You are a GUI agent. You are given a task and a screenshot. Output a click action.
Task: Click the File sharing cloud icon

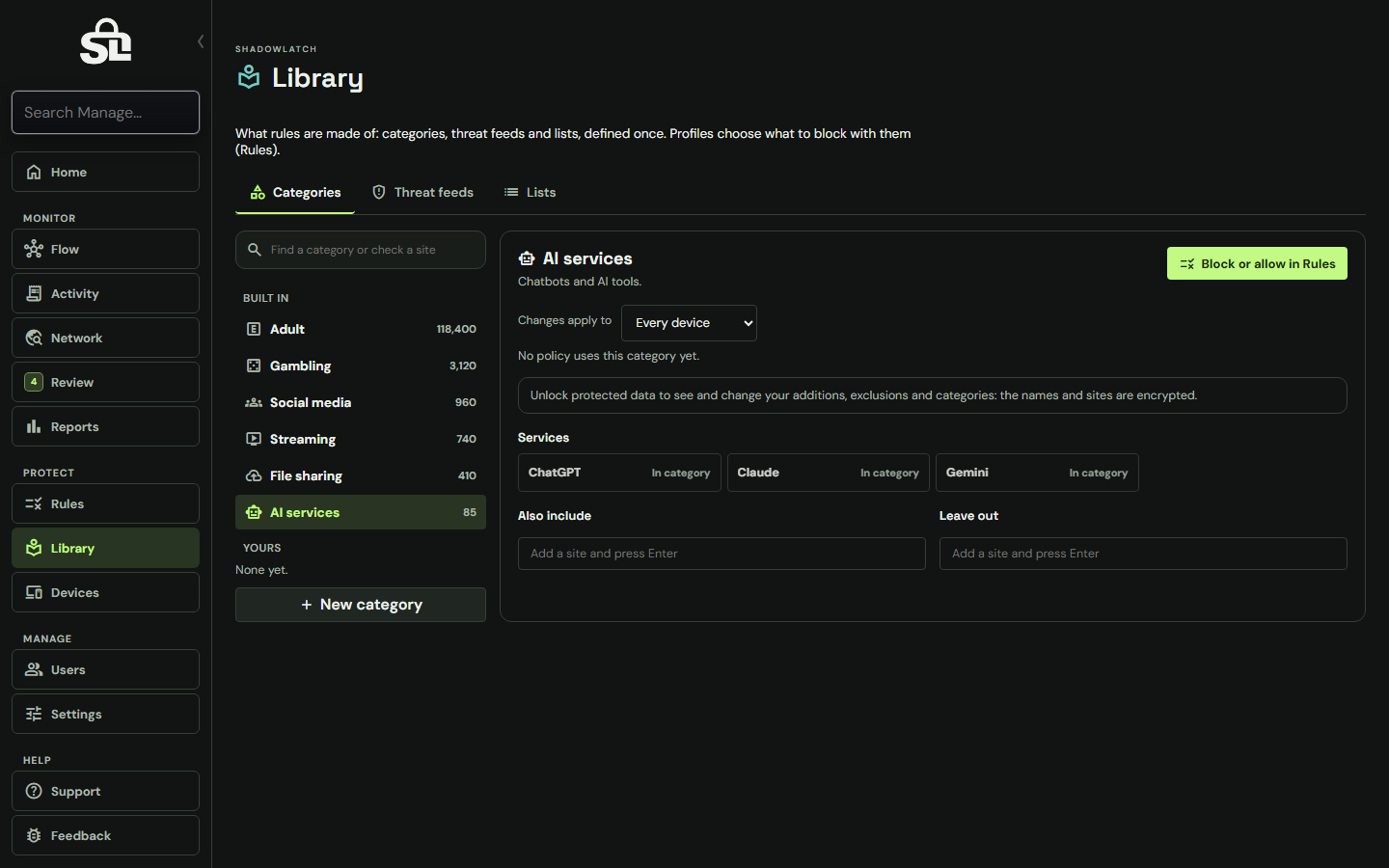(254, 475)
